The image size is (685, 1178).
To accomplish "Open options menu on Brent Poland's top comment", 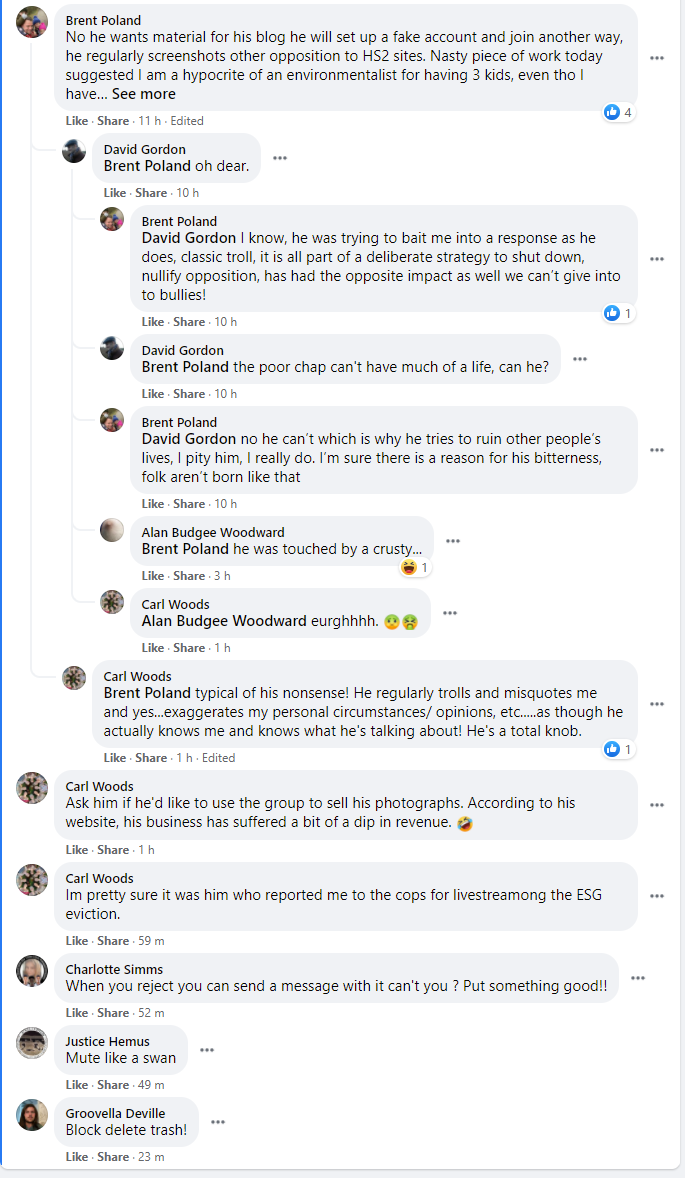I will [657, 58].
